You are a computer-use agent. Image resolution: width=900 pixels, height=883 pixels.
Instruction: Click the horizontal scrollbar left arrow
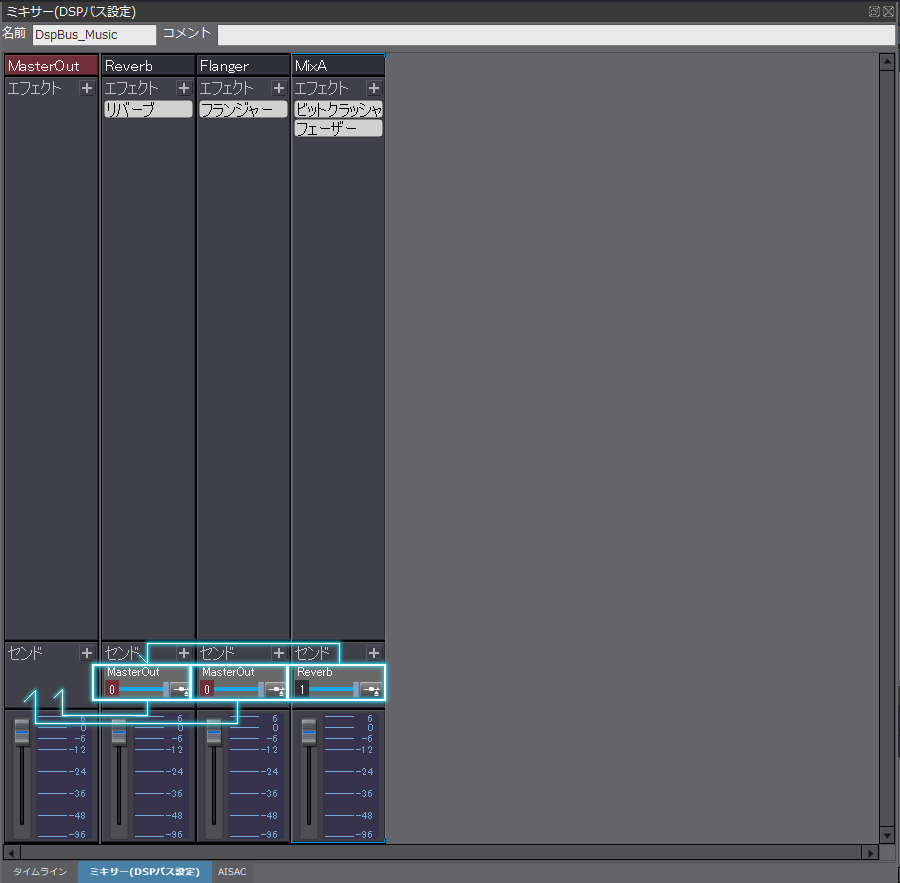tap(11, 853)
